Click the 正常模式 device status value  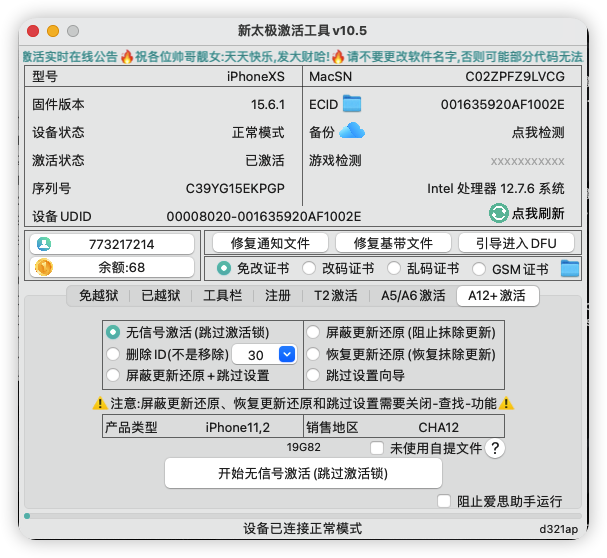[x=258, y=132]
